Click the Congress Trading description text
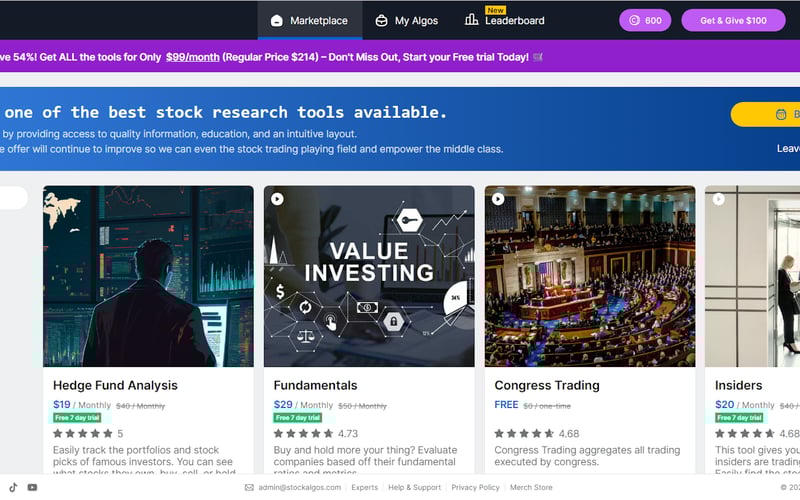Image resolution: width=800 pixels, height=500 pixels. pyautogui.click(x=587, y=456)
